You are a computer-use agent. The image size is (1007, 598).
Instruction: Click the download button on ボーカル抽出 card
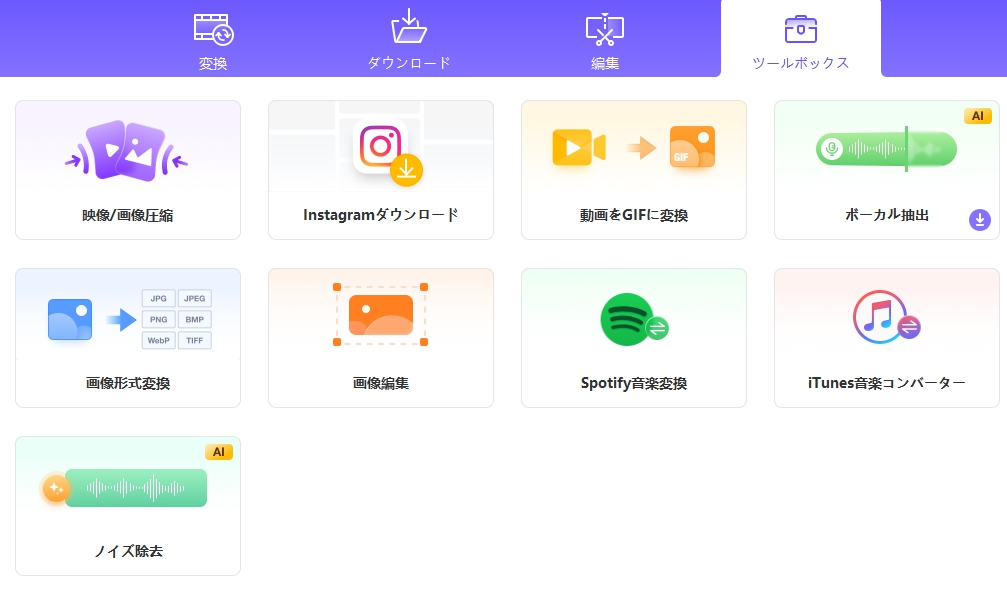coord(980,220)
